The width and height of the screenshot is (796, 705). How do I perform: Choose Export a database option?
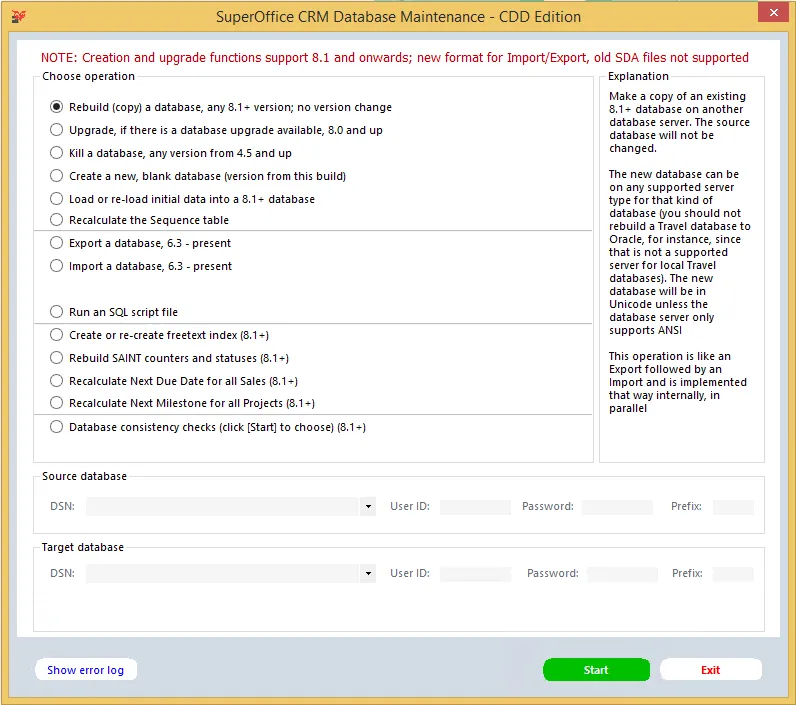(x=57, y=243)
